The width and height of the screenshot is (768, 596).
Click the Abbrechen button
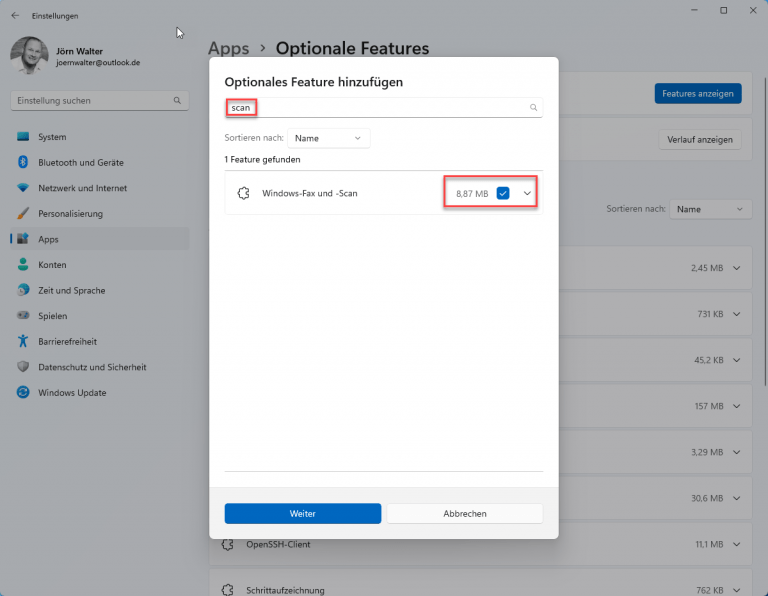pos(465,513)
